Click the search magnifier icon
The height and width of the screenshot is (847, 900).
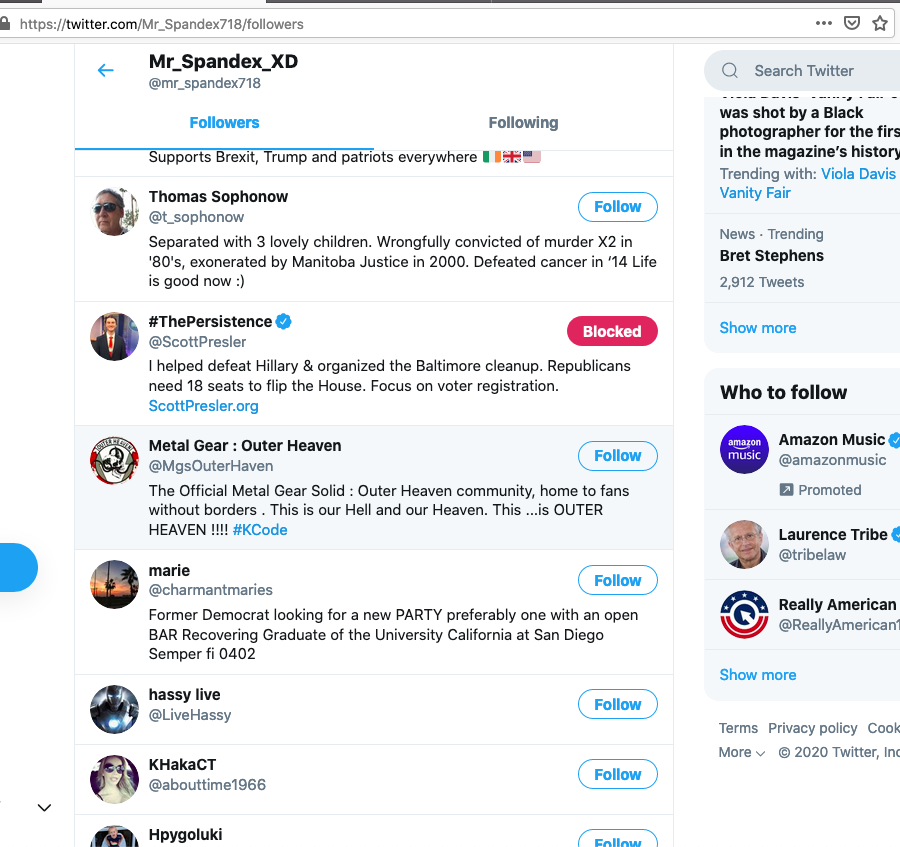click(730, 71)
